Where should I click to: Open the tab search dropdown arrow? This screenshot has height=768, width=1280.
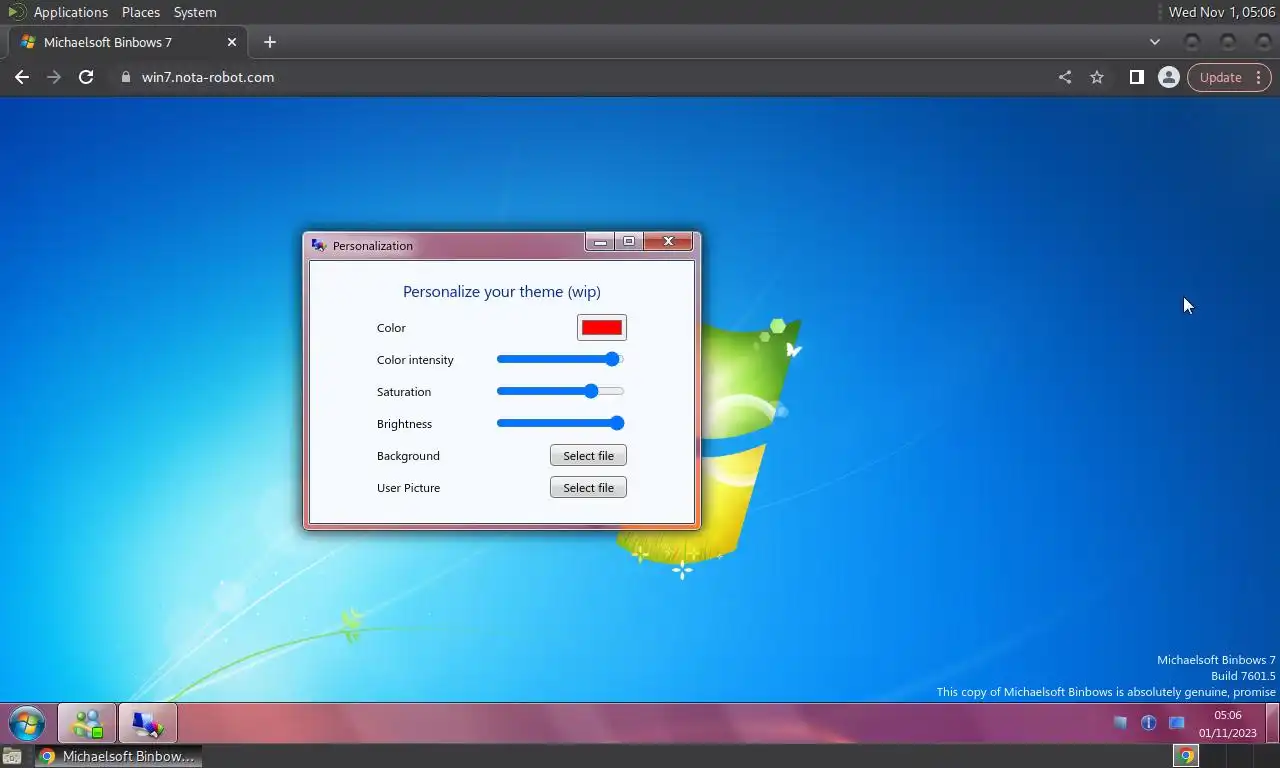pyautogui.click(x=1155, y=42)
